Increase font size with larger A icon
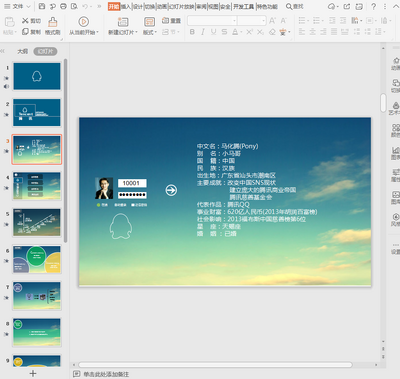The height and width of the screenshot is (379, 400). tap(272, 21)
